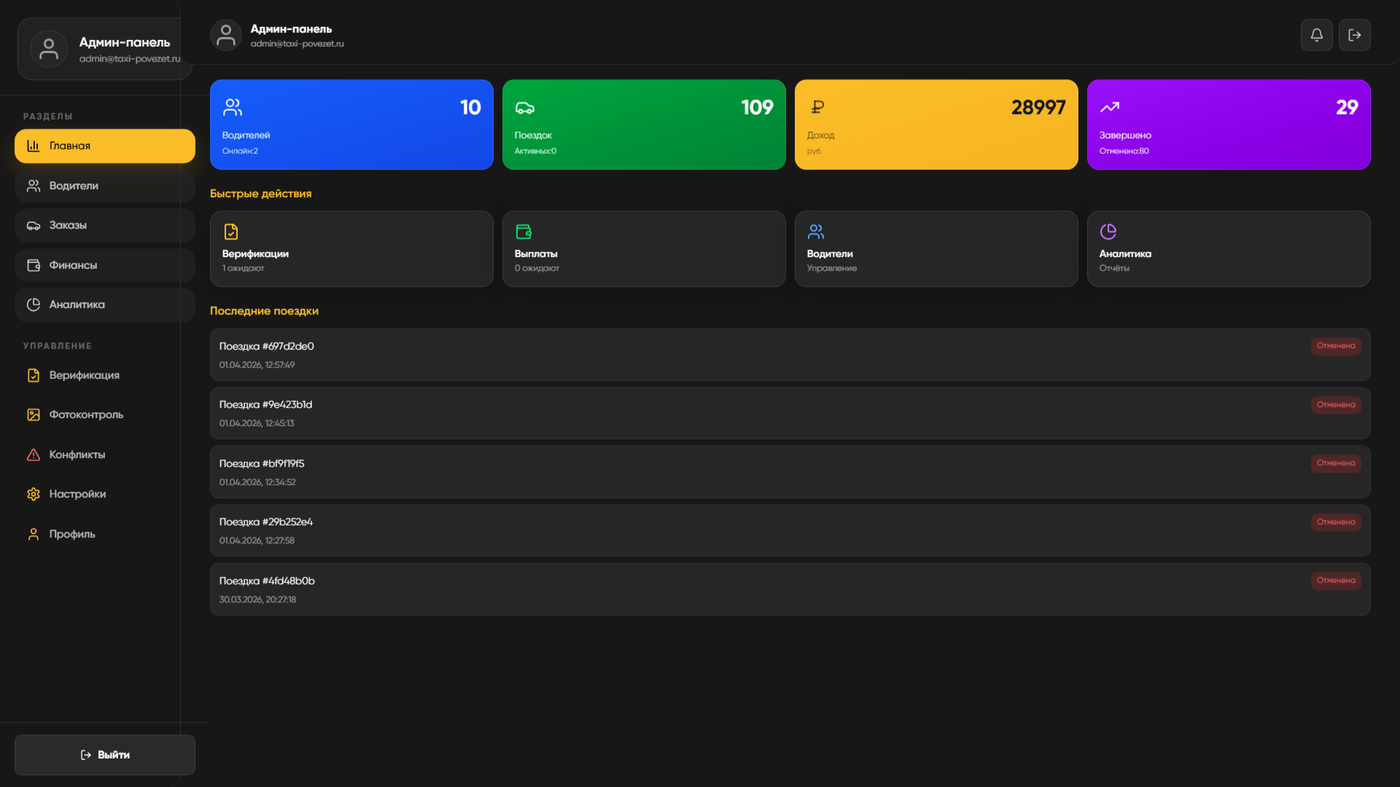The width and height of the screenshot is (1400, 787).
Task: Click the yellow Доход stat card
Action: [935, 125]
